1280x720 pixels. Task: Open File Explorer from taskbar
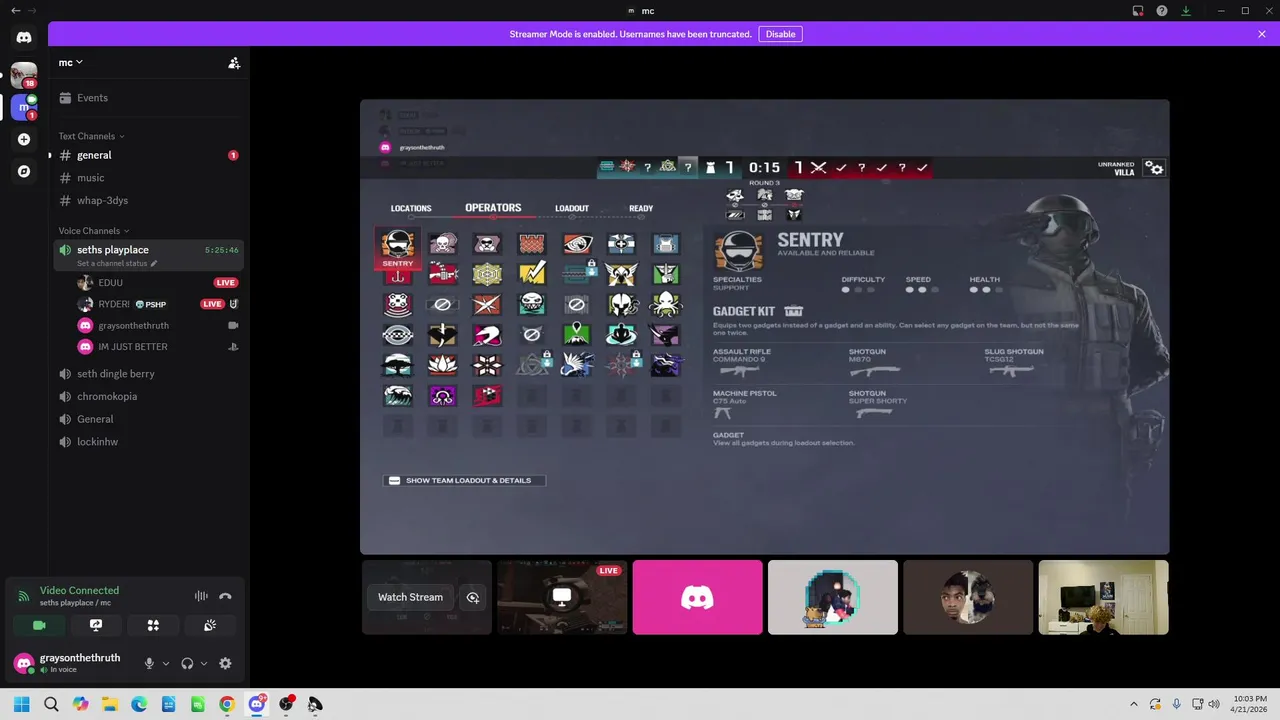click(x=110, y=705)
